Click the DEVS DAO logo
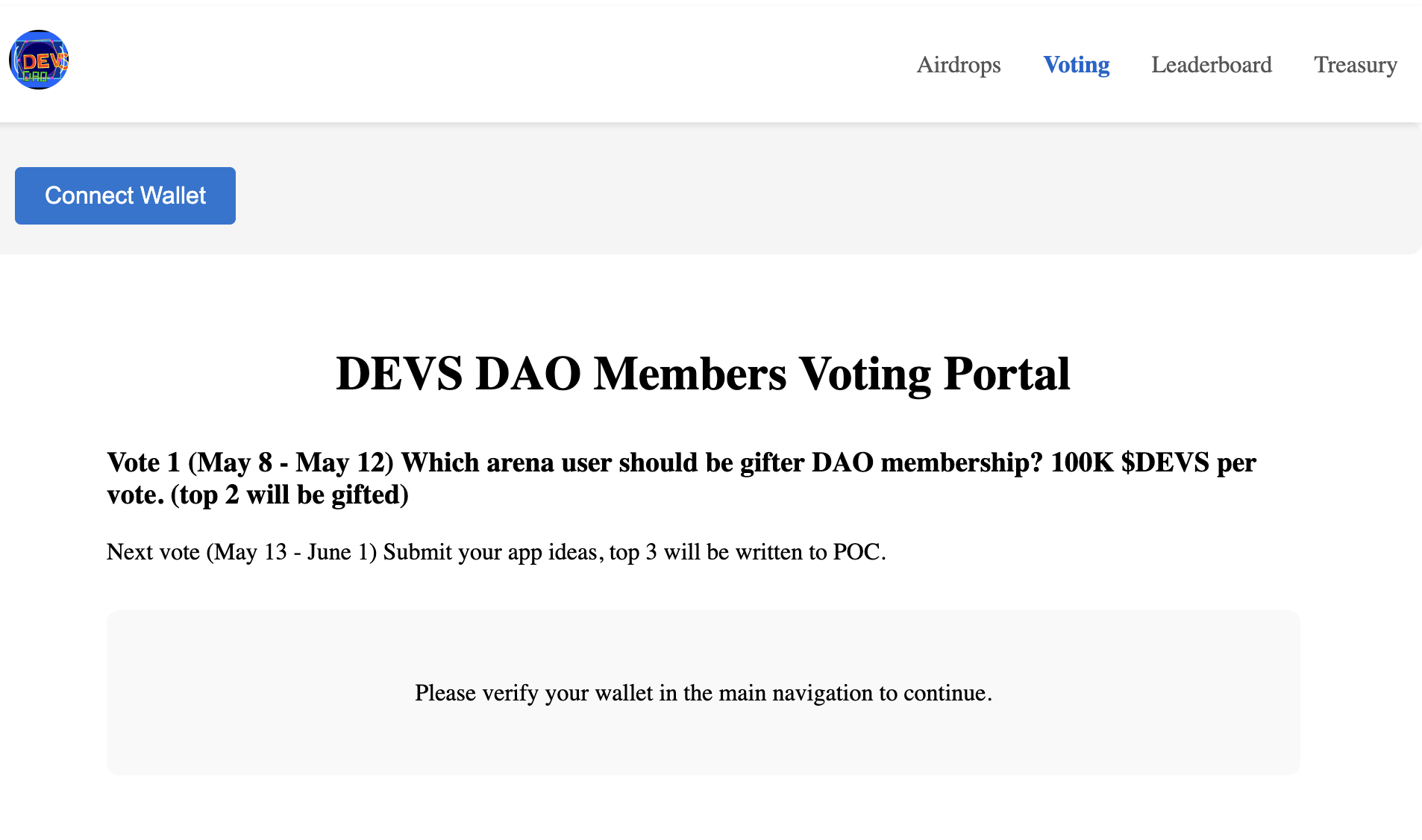This screenshot has width=1422, height=840. [39, 60]
